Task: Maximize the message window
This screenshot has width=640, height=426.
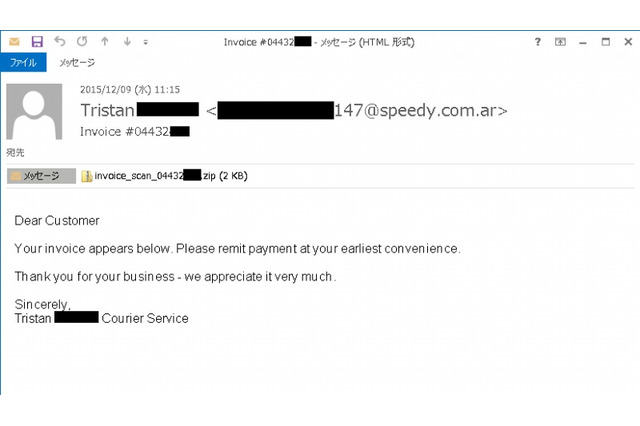Action: pyautogui.click(x=606, y=42)
